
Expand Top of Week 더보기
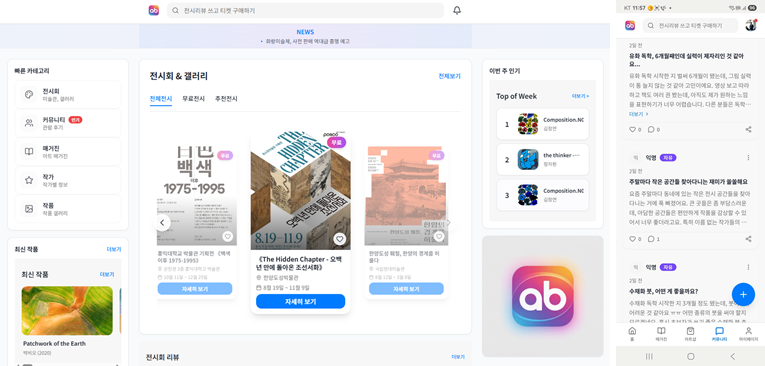pos(580,96)
